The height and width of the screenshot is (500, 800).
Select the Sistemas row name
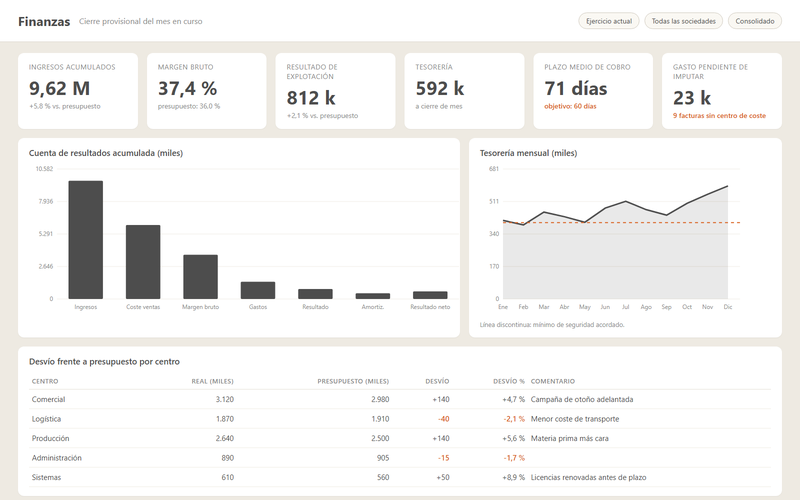pyautogui.click(x=46, y=478)
